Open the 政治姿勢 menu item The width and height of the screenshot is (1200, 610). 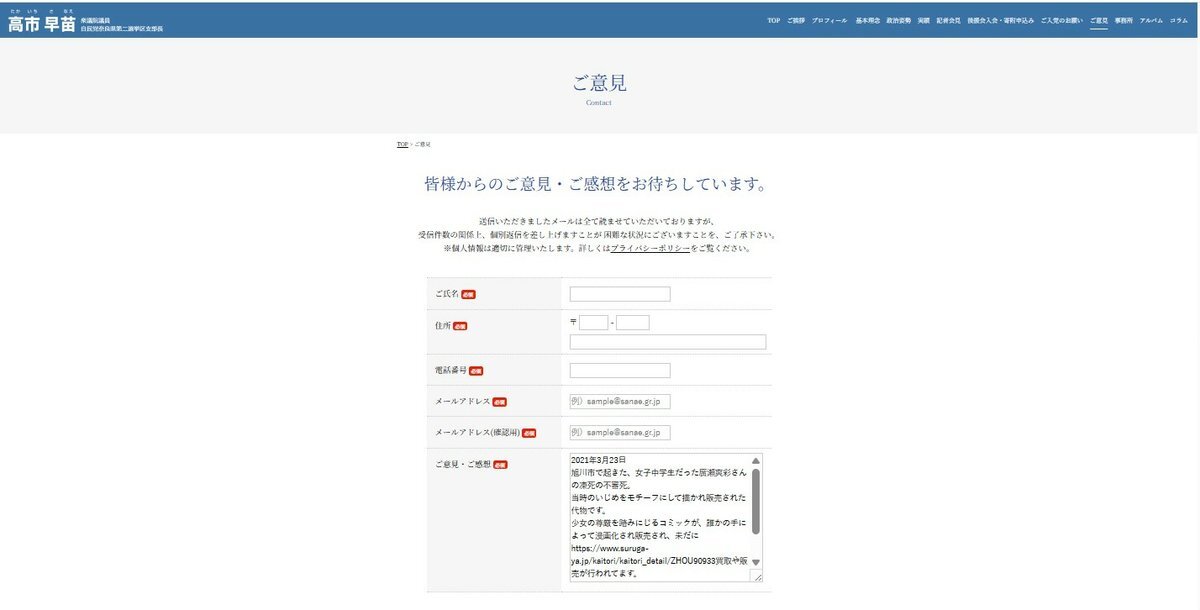pyautogui.click(x=898, y=20)
